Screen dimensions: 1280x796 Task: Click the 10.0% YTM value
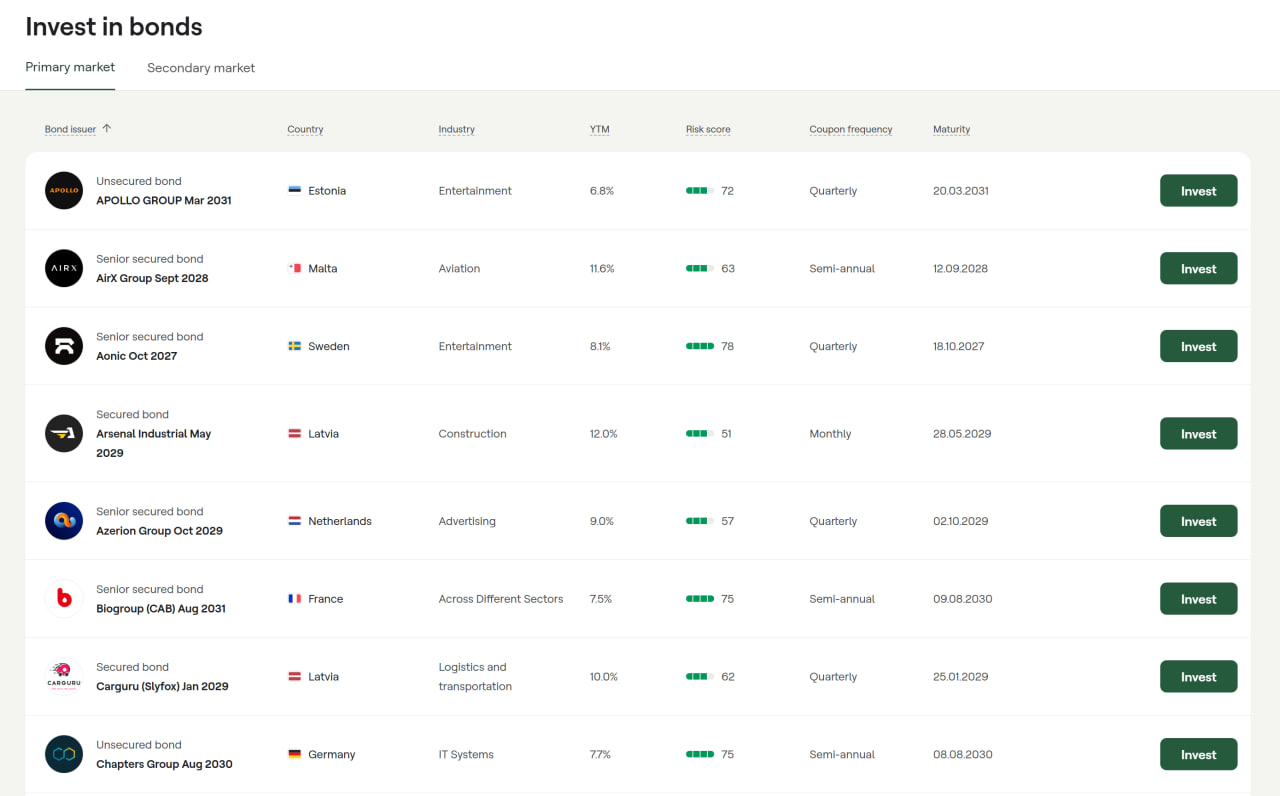[604, 677]
